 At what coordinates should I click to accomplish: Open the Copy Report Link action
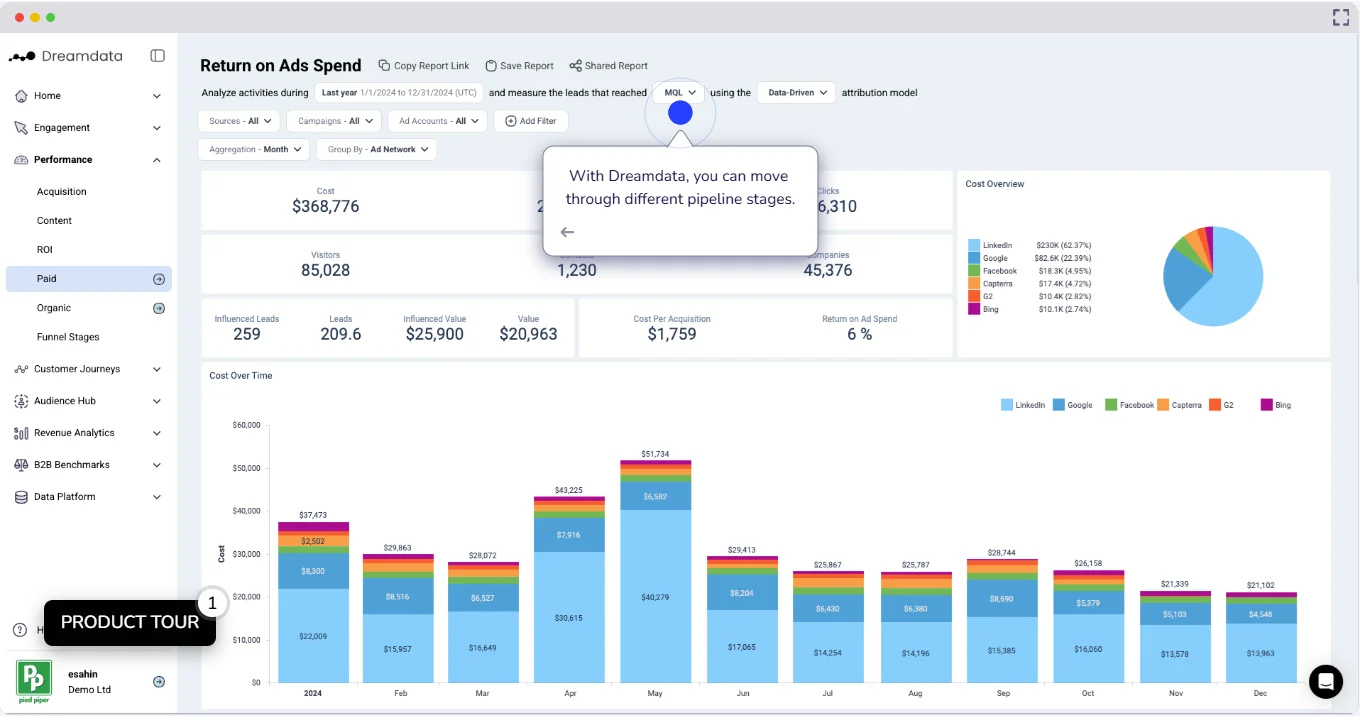click(424, 65)
